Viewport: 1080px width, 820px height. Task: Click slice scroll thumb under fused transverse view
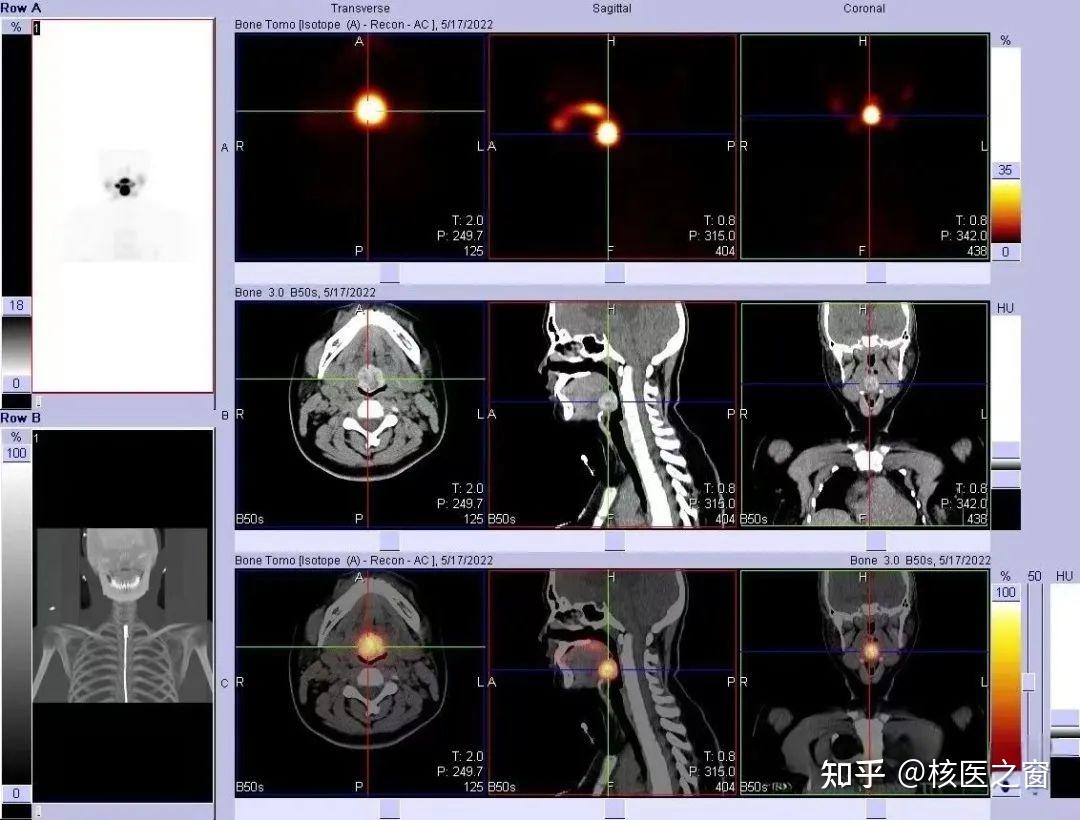pyautogui.click(x=390, y=809)
